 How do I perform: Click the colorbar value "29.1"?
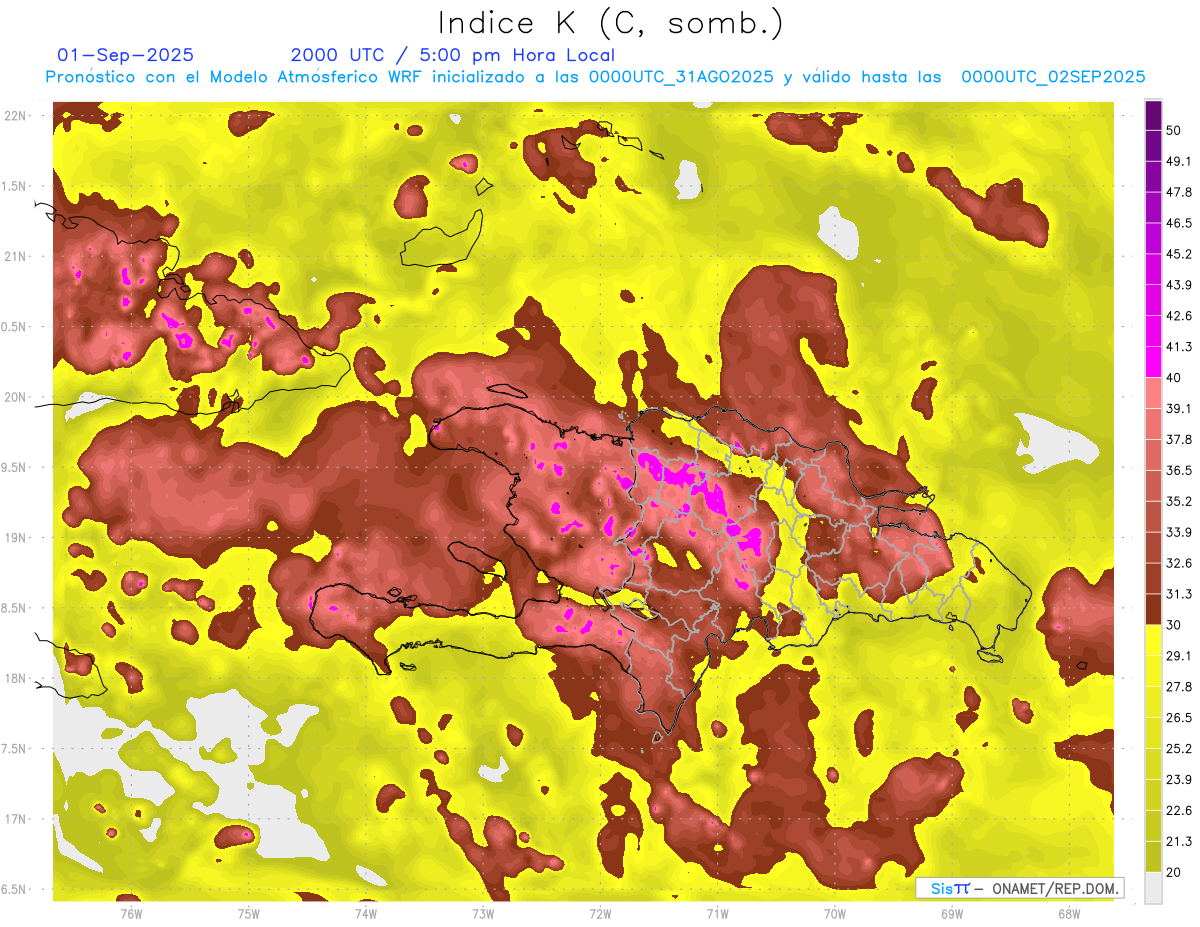click(1178, 656)
